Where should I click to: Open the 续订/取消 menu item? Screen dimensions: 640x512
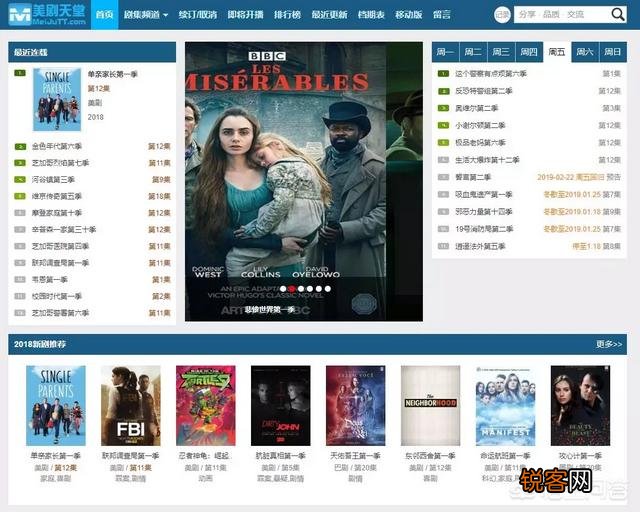[198, 15]
